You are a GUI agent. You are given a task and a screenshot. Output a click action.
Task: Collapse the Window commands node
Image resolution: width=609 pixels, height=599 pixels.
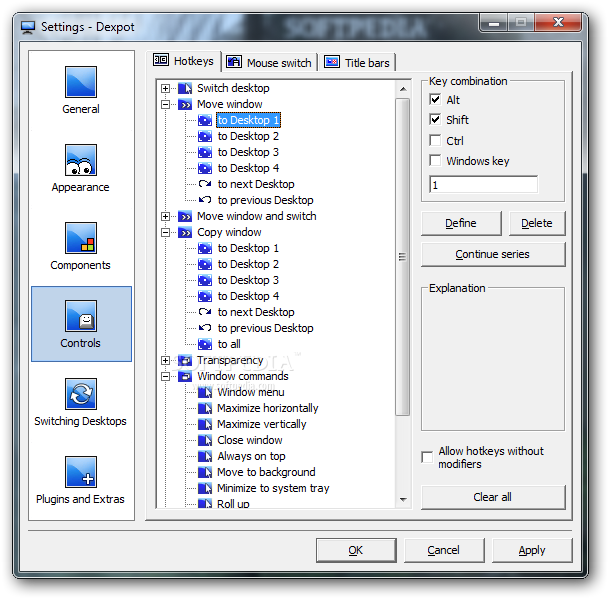tap(165, 376)
